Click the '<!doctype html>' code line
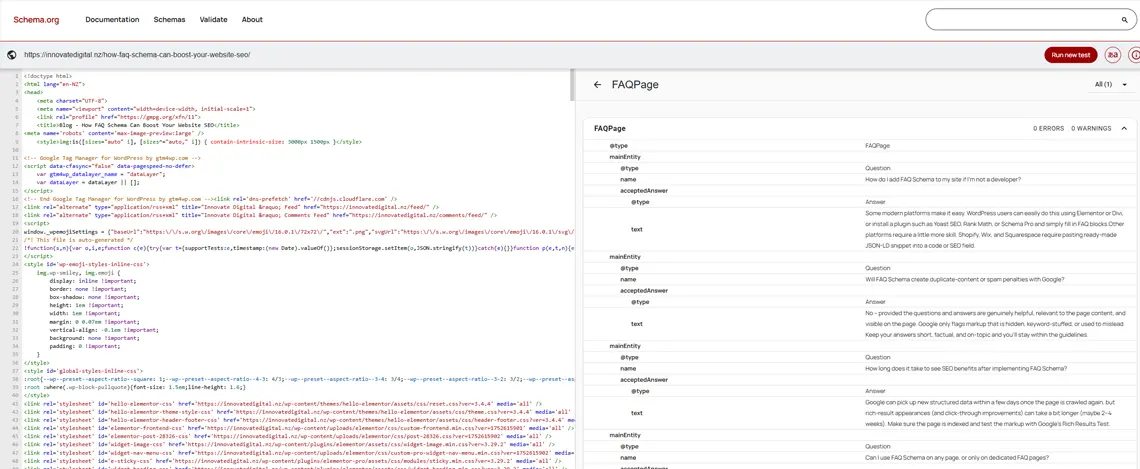Image resolution: width=1140 pixels, height=469 pixels. pyautogui.click(x=47, y=76)
